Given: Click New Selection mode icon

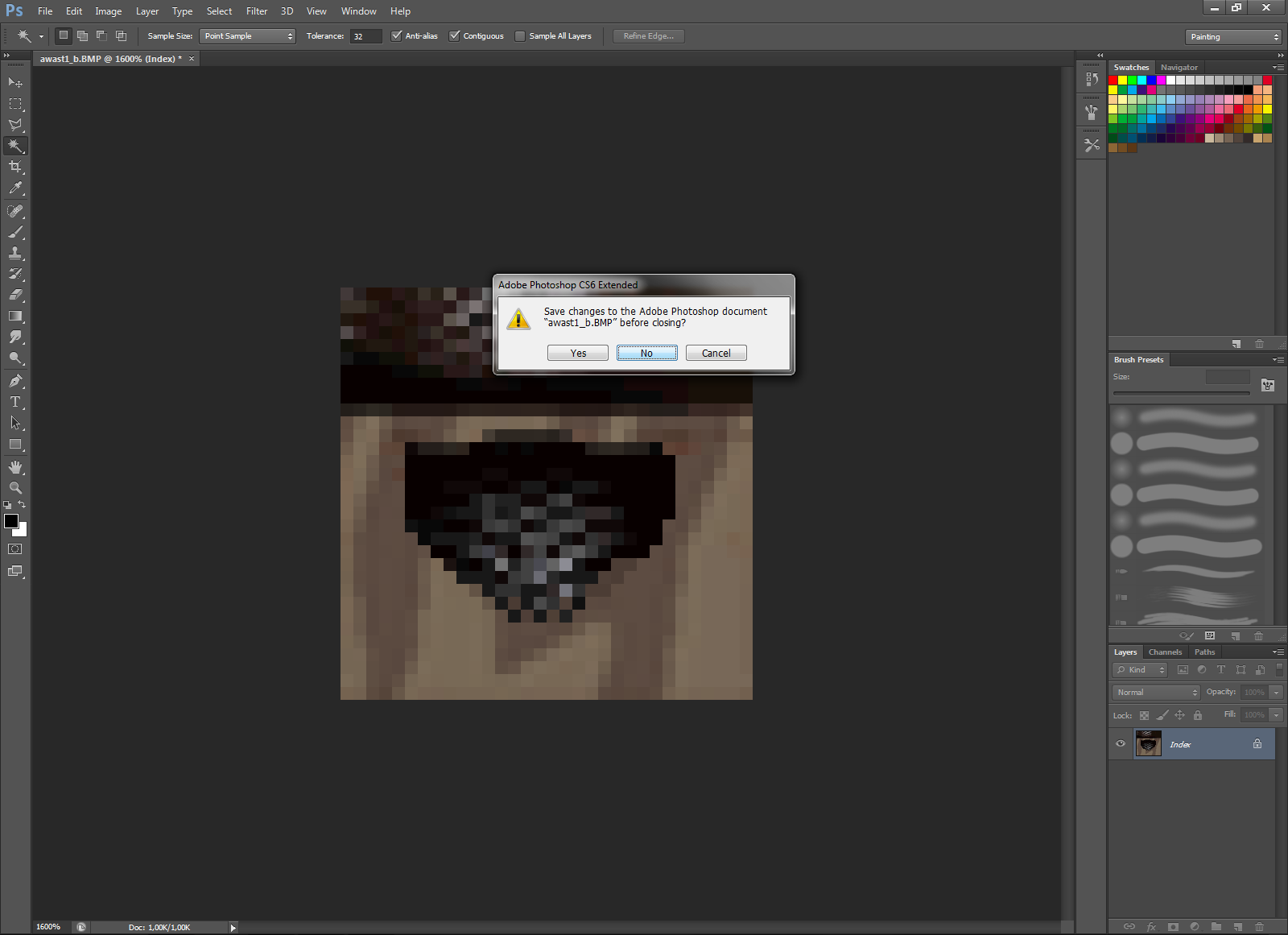Looking at the screenshot, I should (x=64, y=35).
